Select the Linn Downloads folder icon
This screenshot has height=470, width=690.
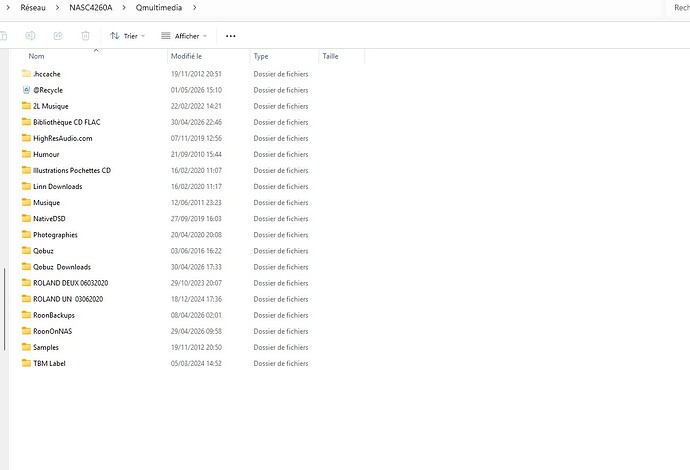coord(26,186)
